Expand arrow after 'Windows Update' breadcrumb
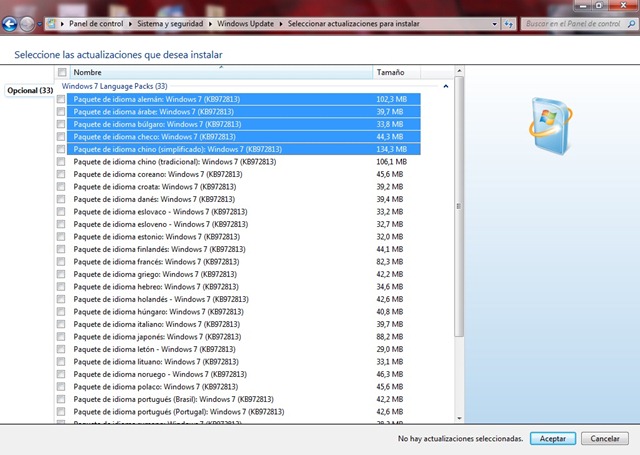The width and height of the screenshot is (640, 455). (281, 24)
